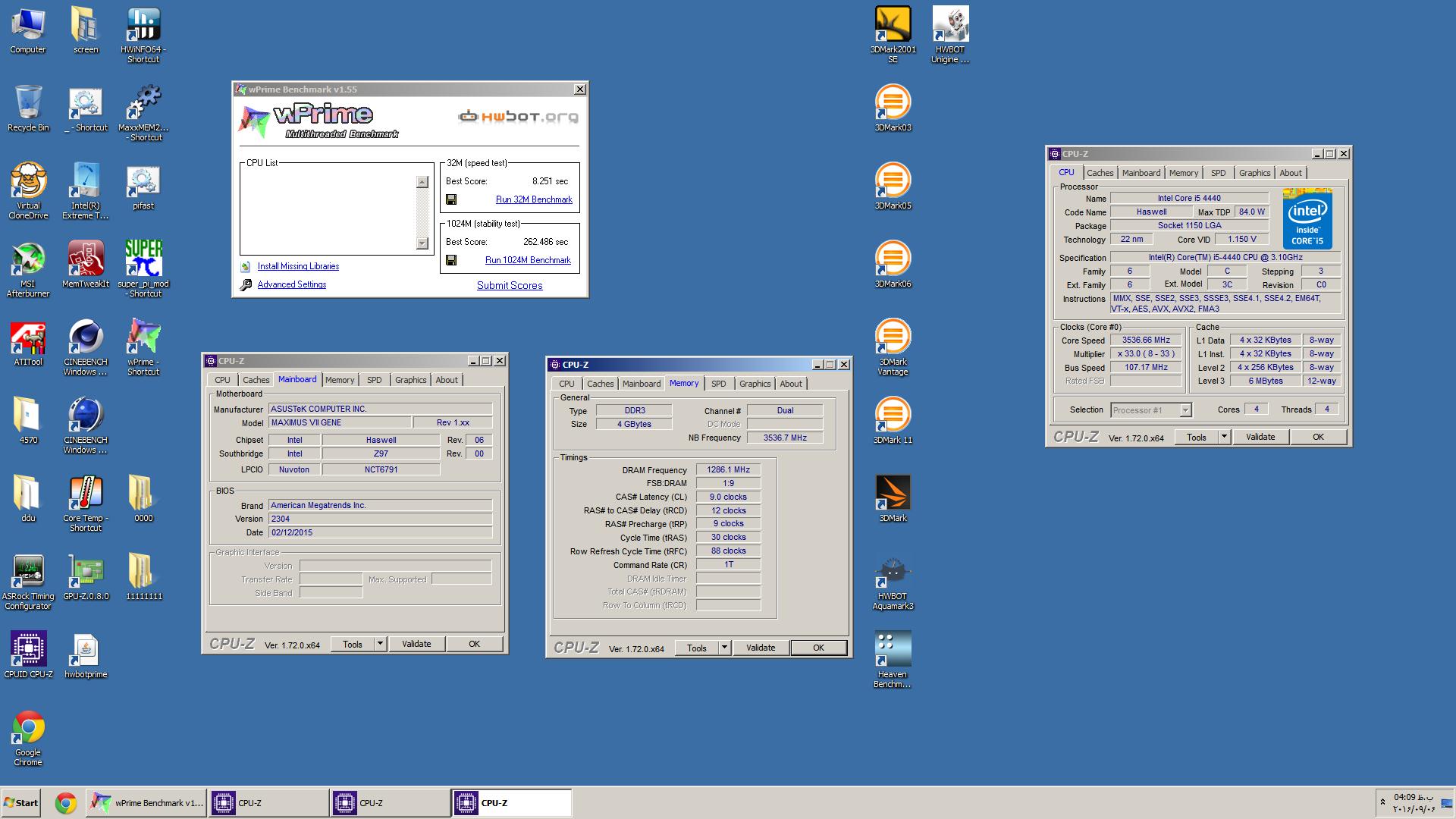This screenshot has height=819, width=1456.
Task: Select CPU tab in Mainboard CPU-Z window
Action: coord(222,380)
